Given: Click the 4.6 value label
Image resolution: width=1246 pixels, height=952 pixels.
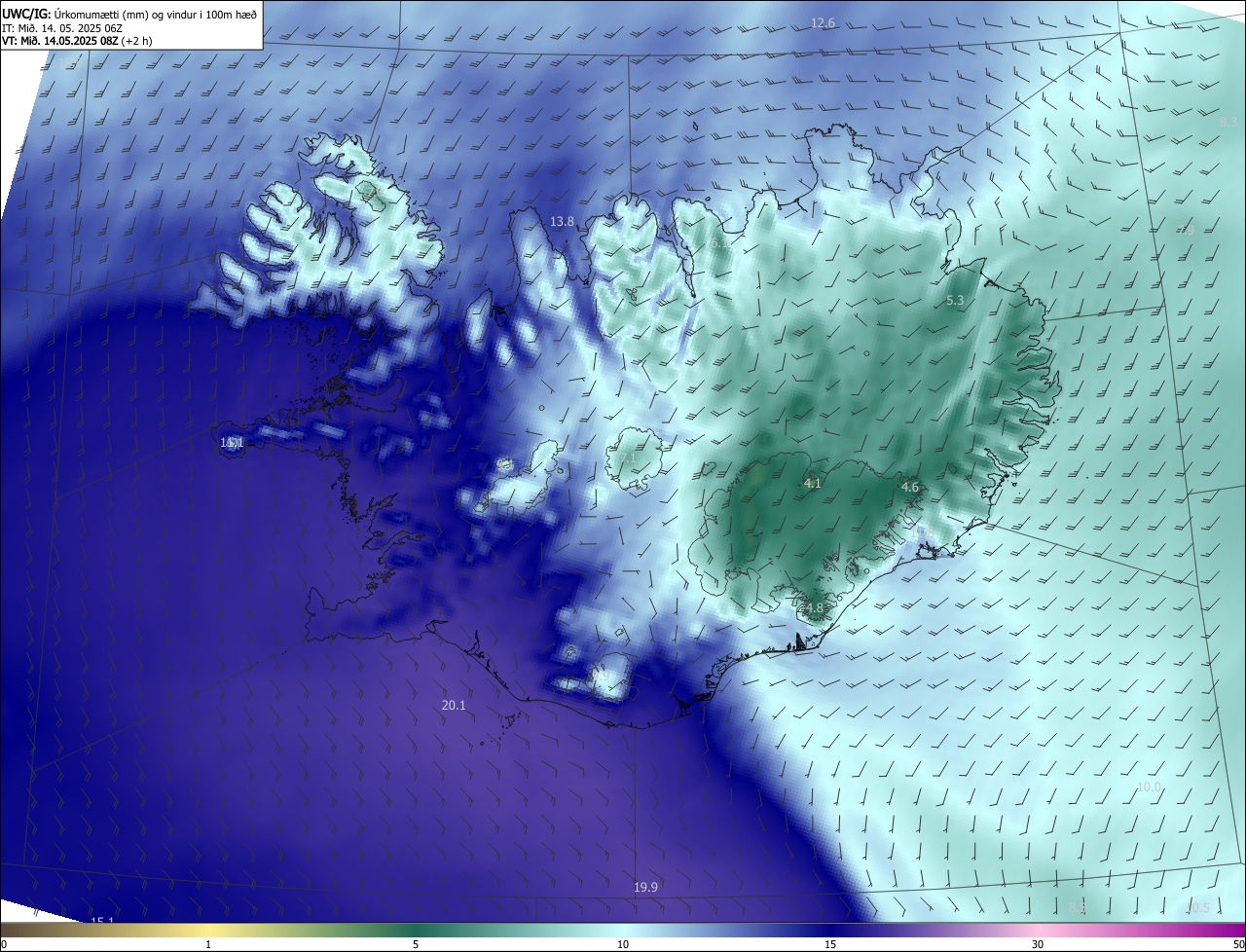Looking at the screenshot, I should (910, 487).
